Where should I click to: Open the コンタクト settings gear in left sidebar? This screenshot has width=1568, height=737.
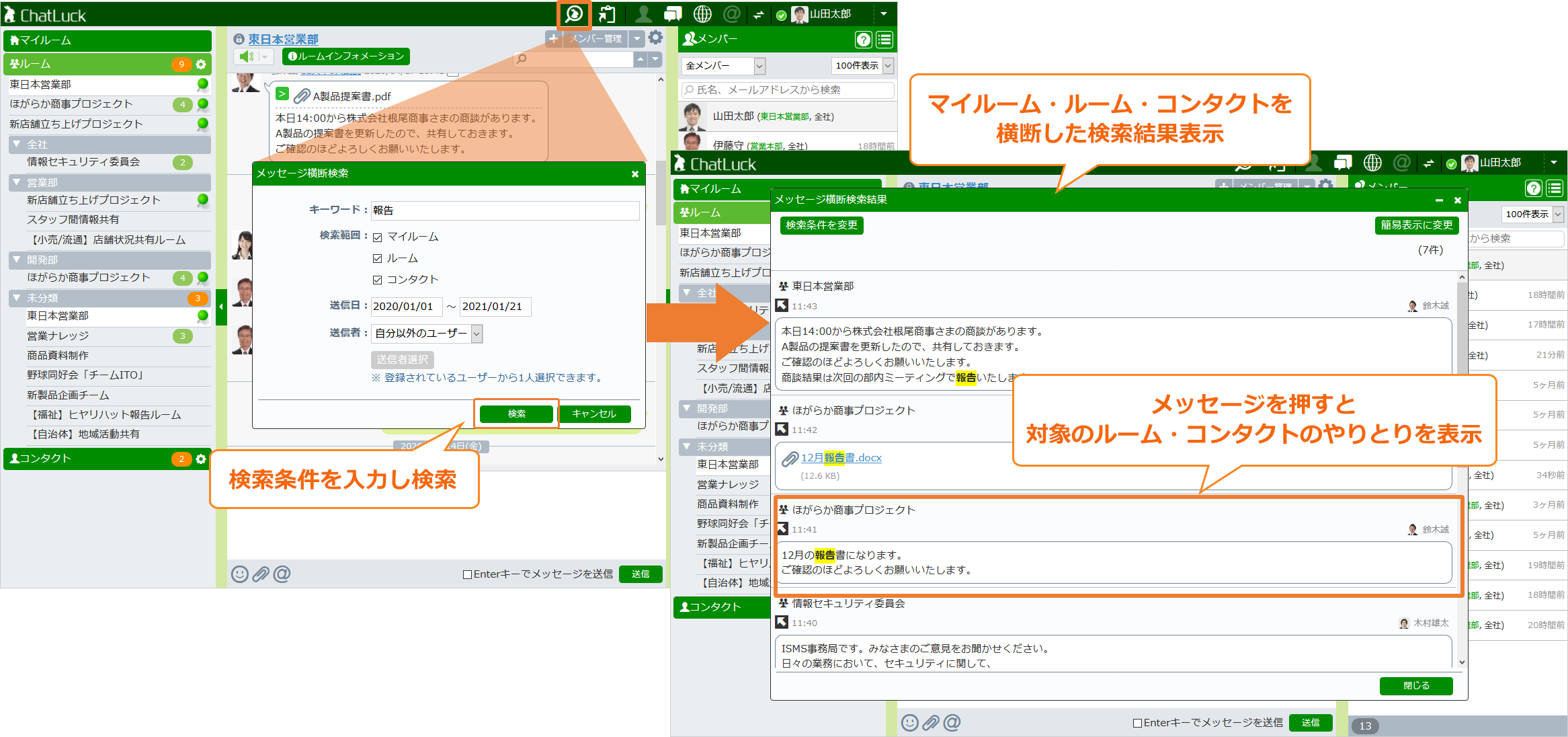[200, 459]
